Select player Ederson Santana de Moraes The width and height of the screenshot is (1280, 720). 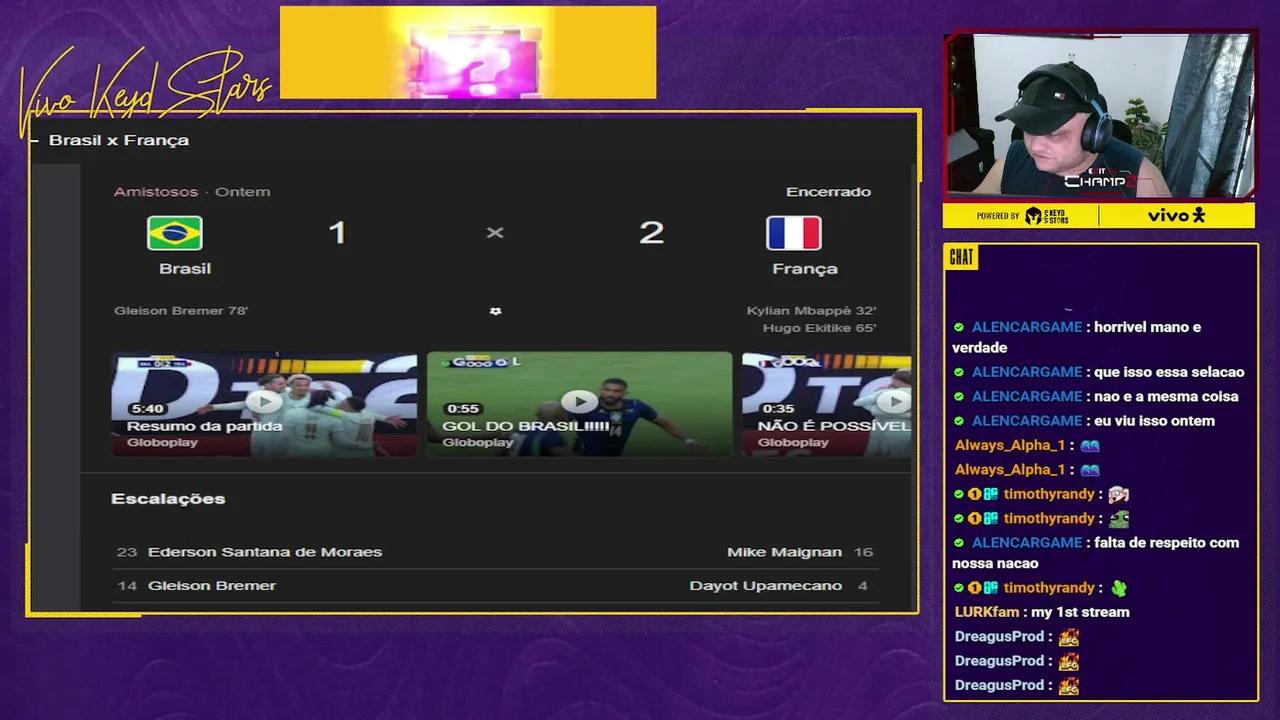(x=265, y=552)
